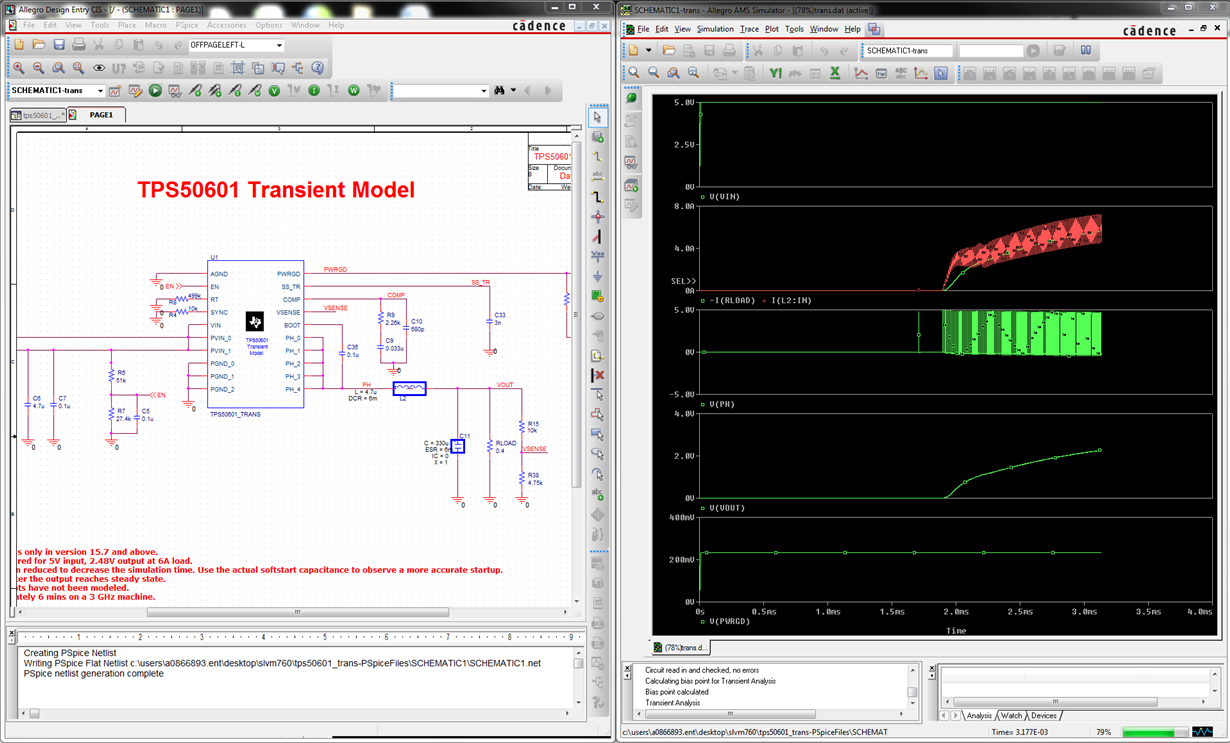Click New Simulation Profile icon

(x=115, y=91)
